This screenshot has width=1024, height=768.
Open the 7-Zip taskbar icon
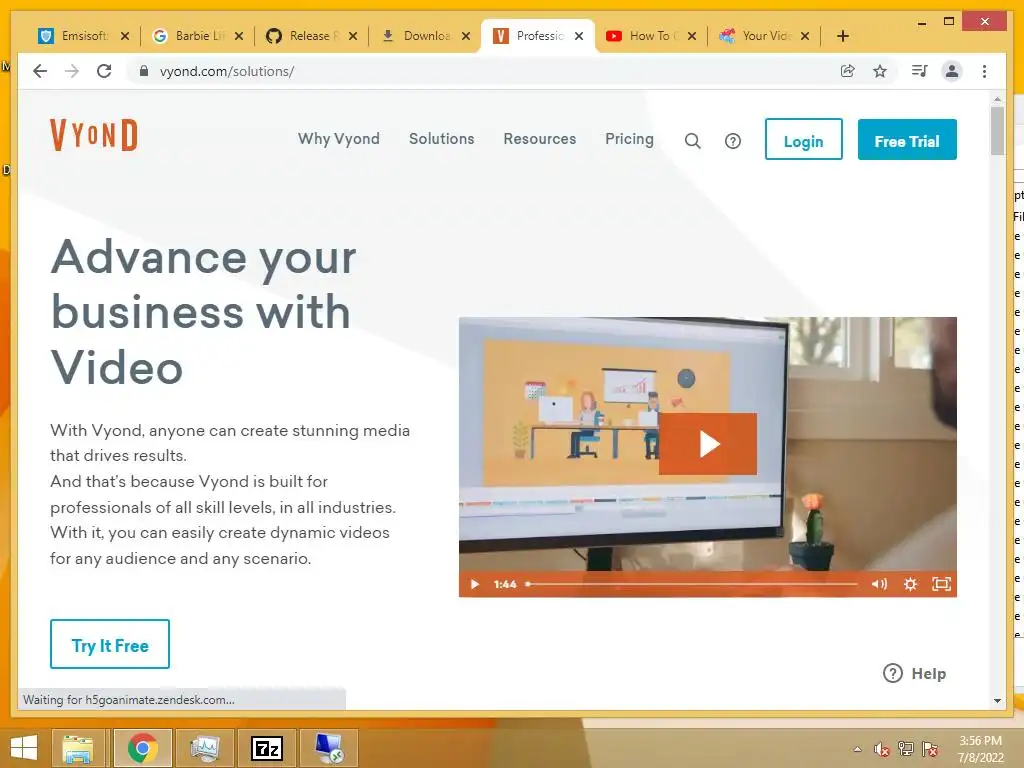pyautogui.click(x=266, y=748)
